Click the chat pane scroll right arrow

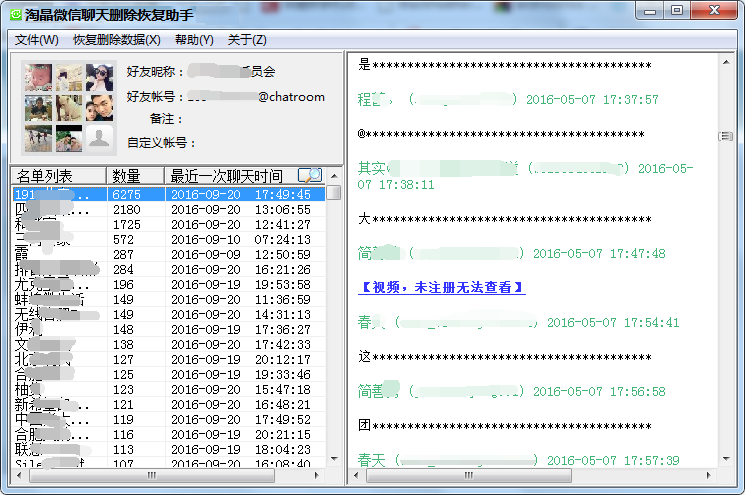[x=709, y=475]
